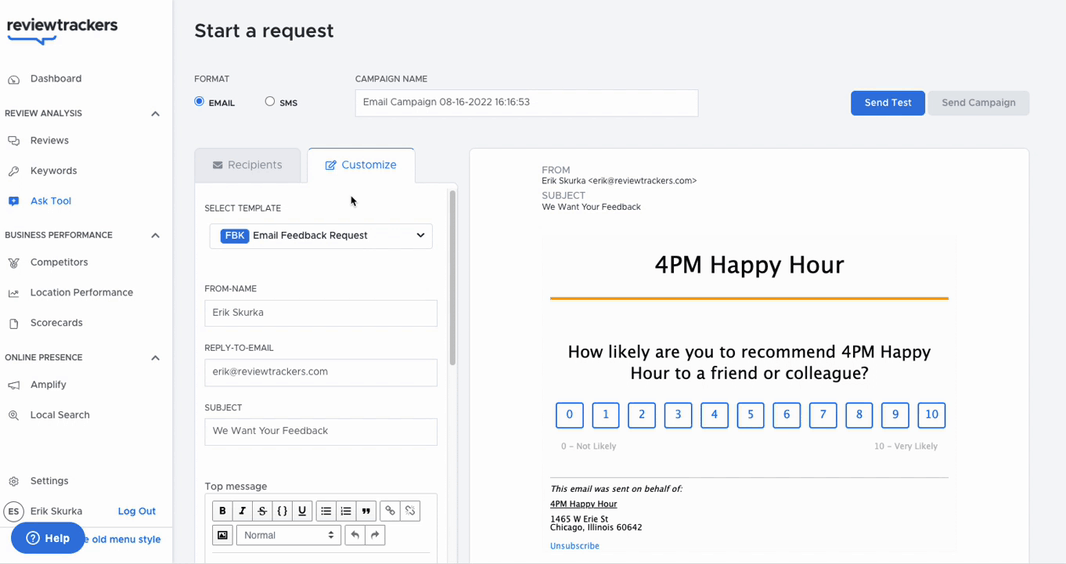The height and width of the screenshot is (564, 1066).
Task: Click the Send Test button
Action: 888,103
